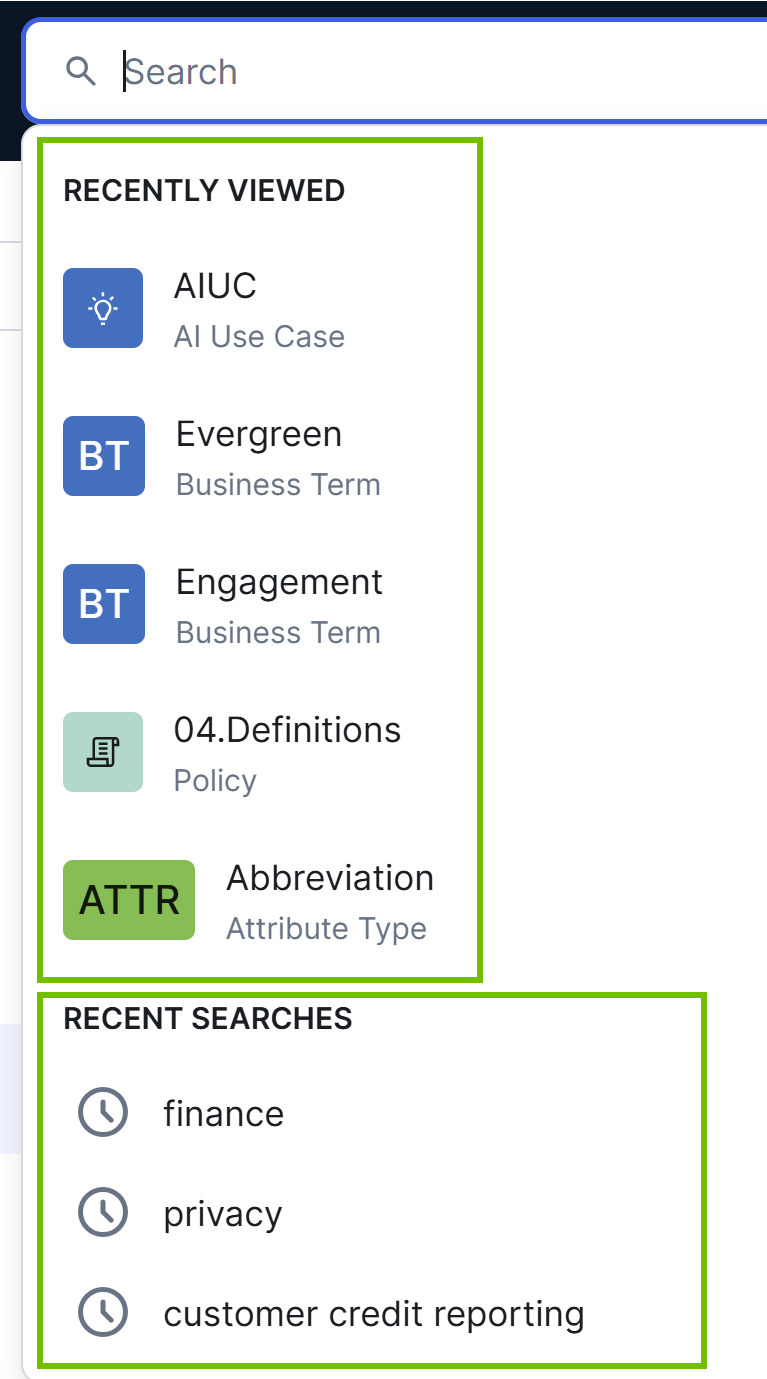Image resolution: width=767 pixels, height=1379 pixels.
Task: Select the customer credit reporting recent search
Action: pos(375,1312)
